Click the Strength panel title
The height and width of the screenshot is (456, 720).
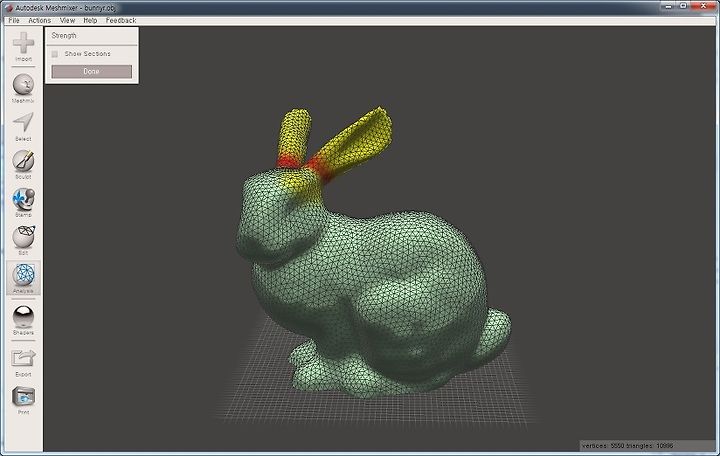tap(64, 35)
